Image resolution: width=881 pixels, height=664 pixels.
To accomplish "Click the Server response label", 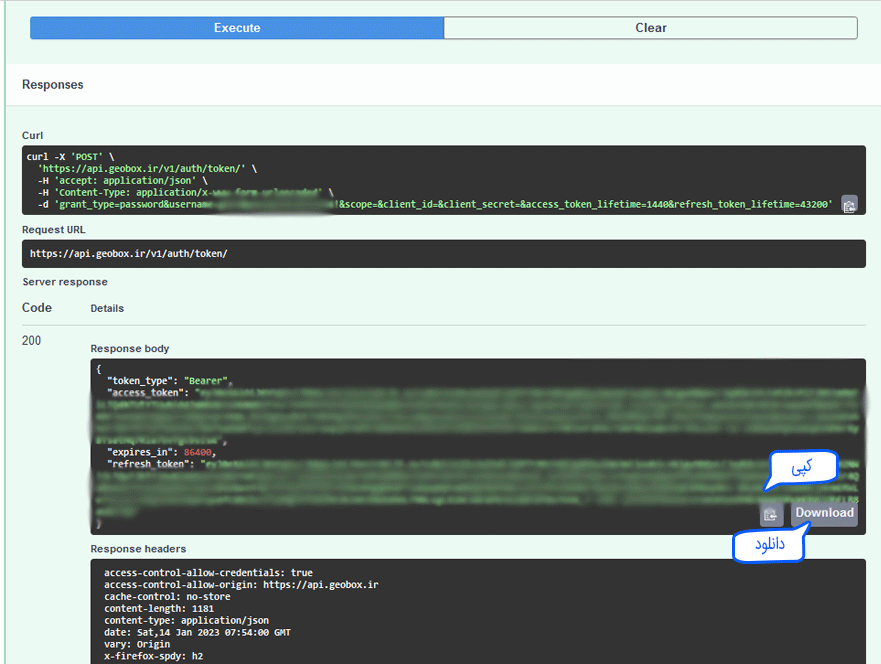I will (65, 282).
